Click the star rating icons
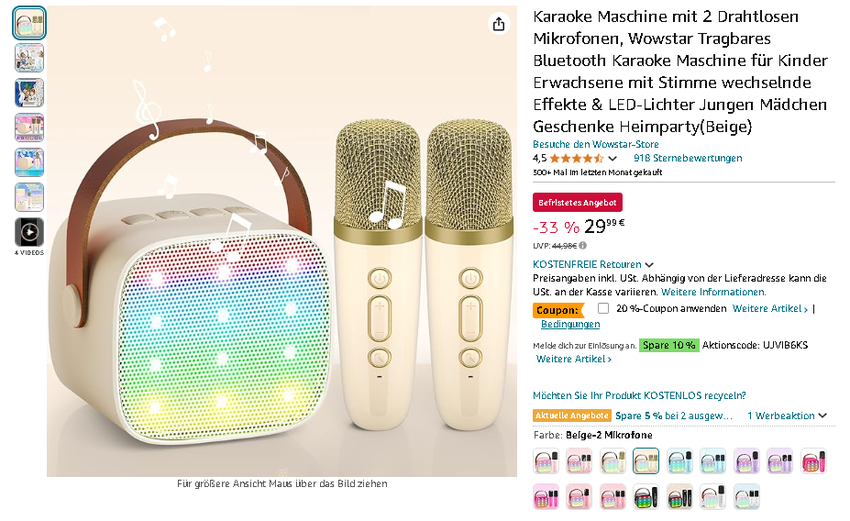The width and height of the screenshot is (850, 521). click(577, 158)
